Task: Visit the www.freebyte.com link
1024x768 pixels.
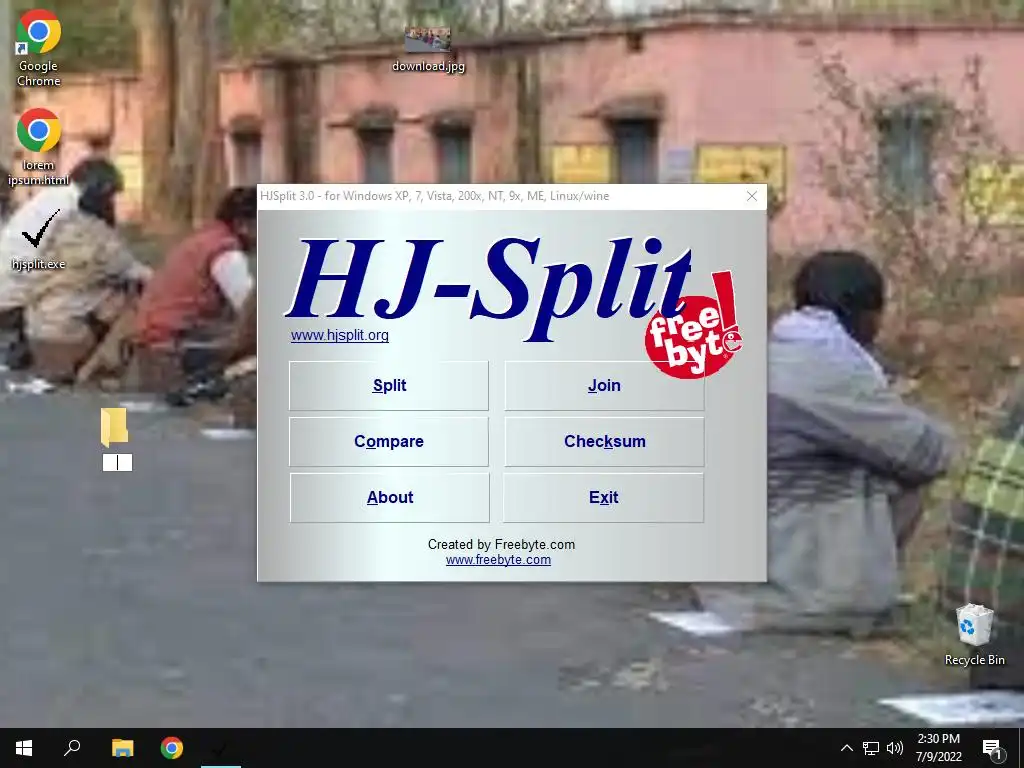Action: click(498, 560)
